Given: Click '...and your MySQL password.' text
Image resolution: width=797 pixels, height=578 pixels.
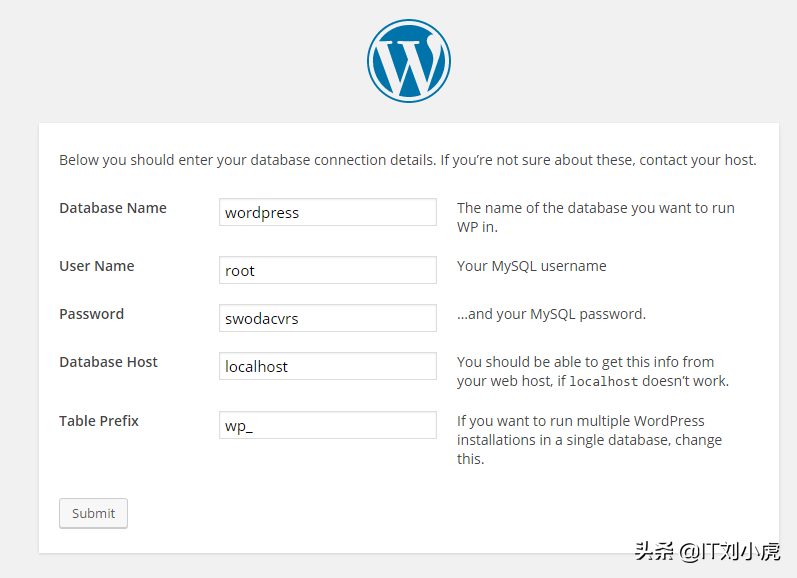Looking at the screenshot, I should point(551,314).
